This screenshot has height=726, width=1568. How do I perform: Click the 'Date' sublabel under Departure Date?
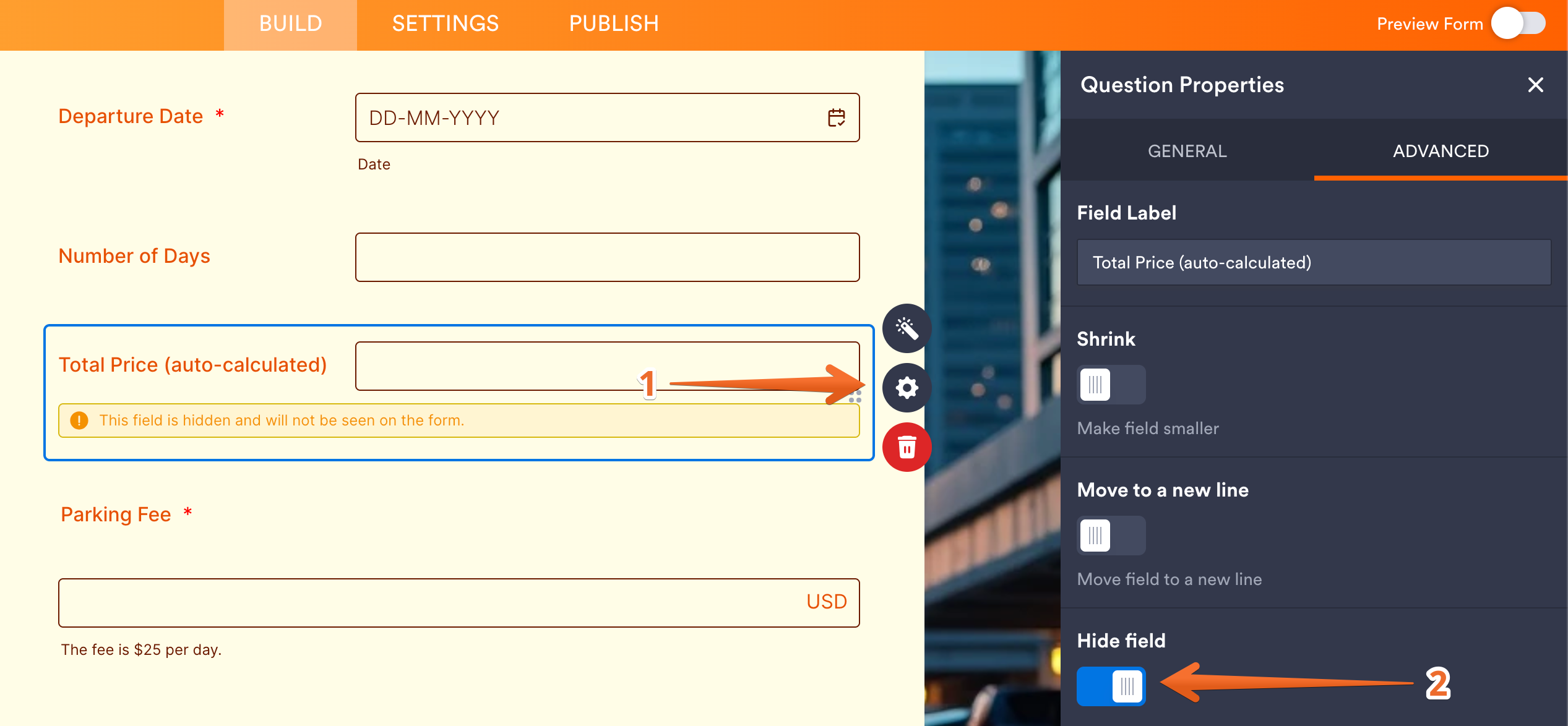374,164
